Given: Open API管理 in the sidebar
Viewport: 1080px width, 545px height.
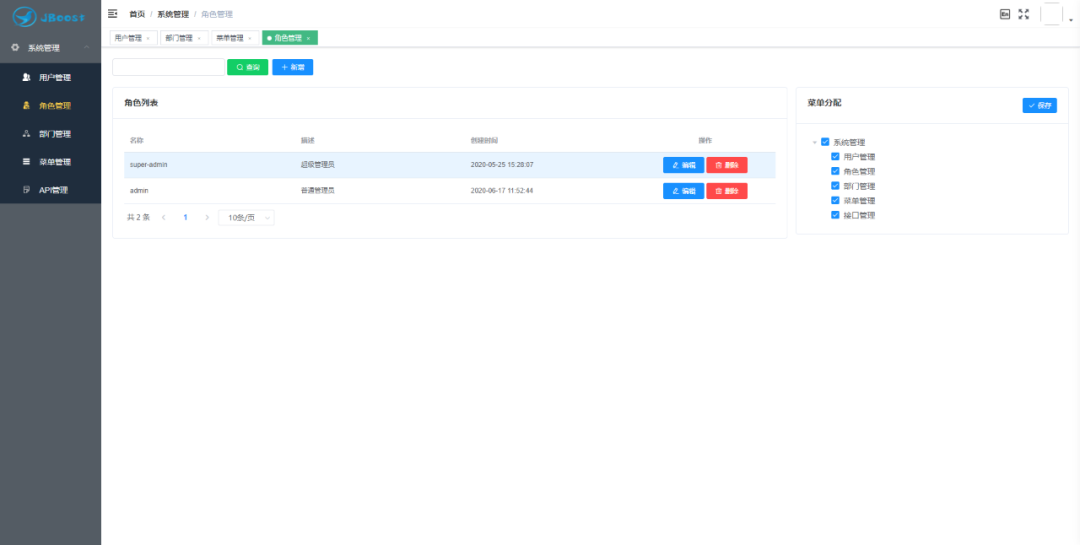Looking at the screenshot, I should click(x=50, y=189).
